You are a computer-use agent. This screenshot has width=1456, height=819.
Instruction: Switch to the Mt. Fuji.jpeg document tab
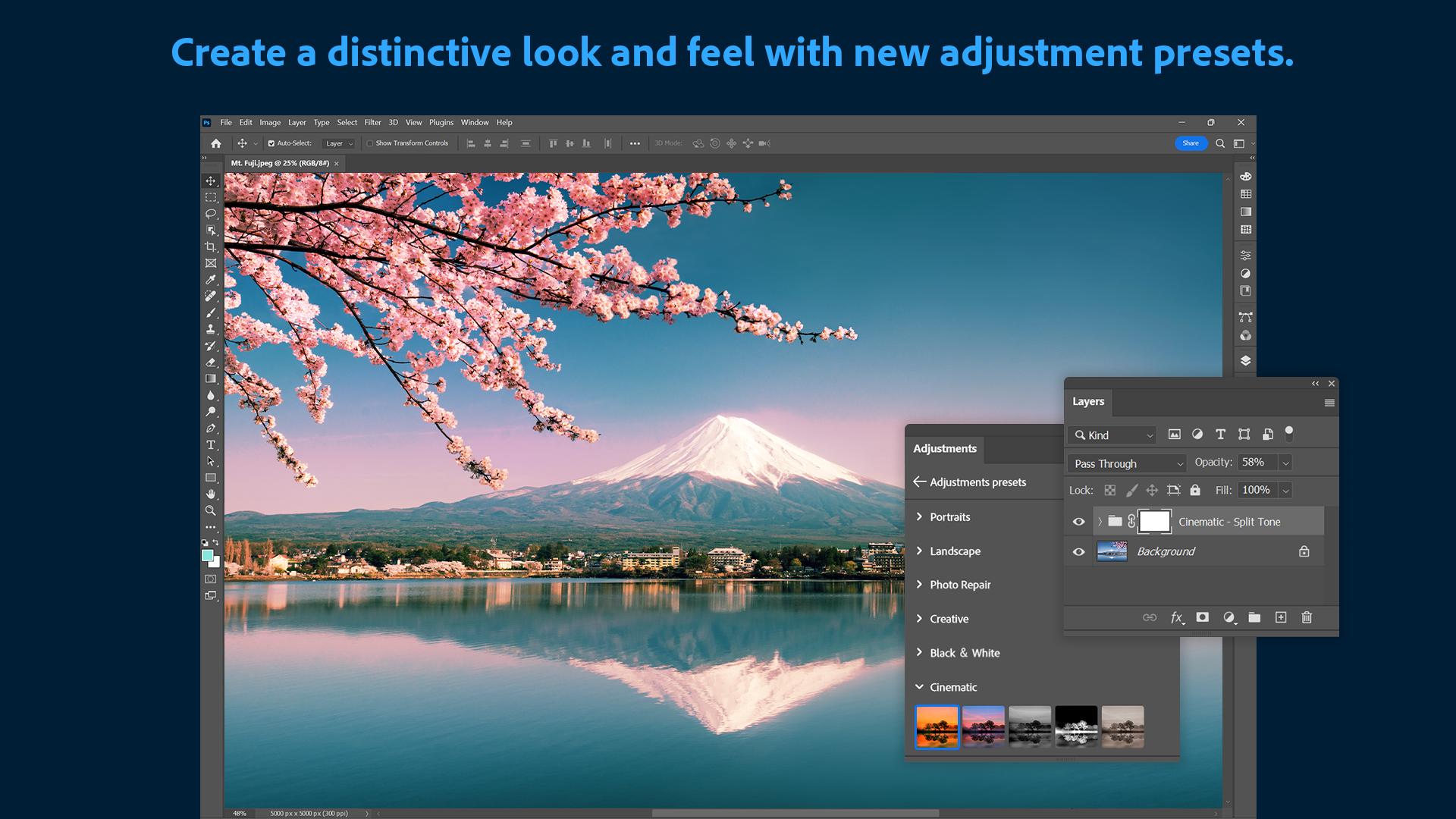279,162
